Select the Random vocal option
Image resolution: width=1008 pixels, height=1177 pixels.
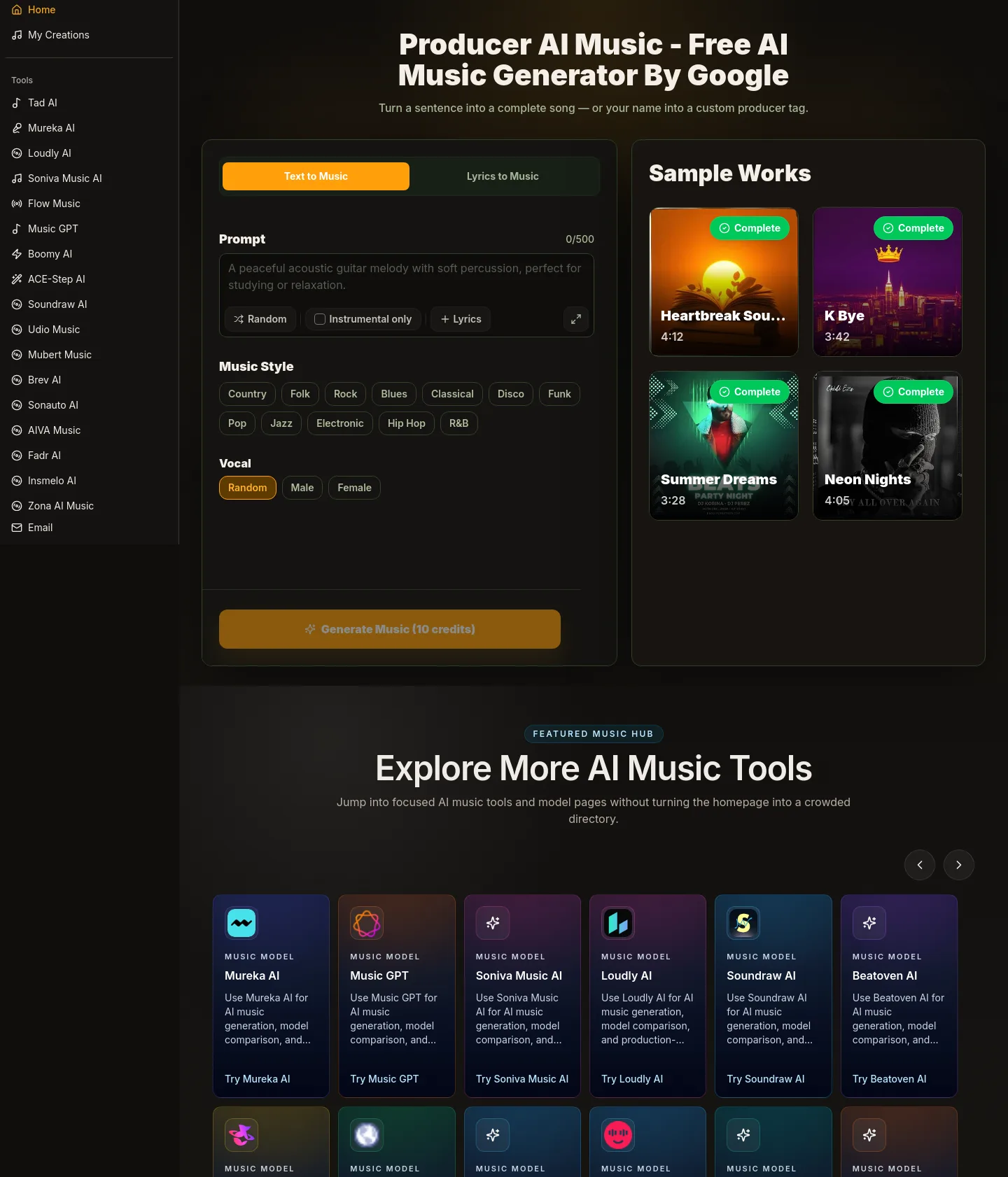click(248, 488)
